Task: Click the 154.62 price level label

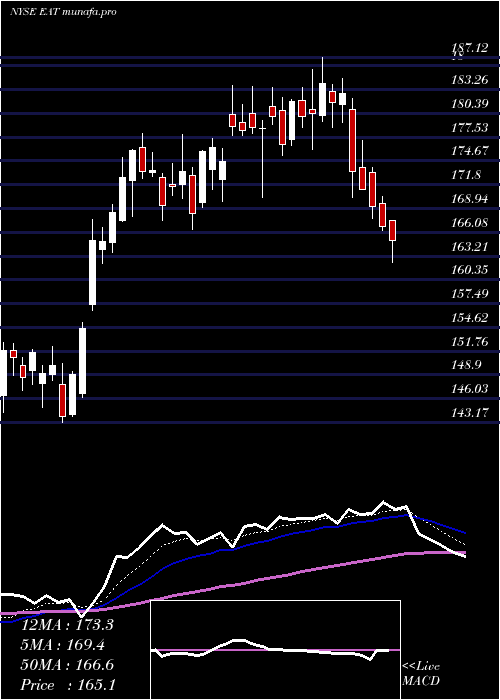Action: point(470,318)
